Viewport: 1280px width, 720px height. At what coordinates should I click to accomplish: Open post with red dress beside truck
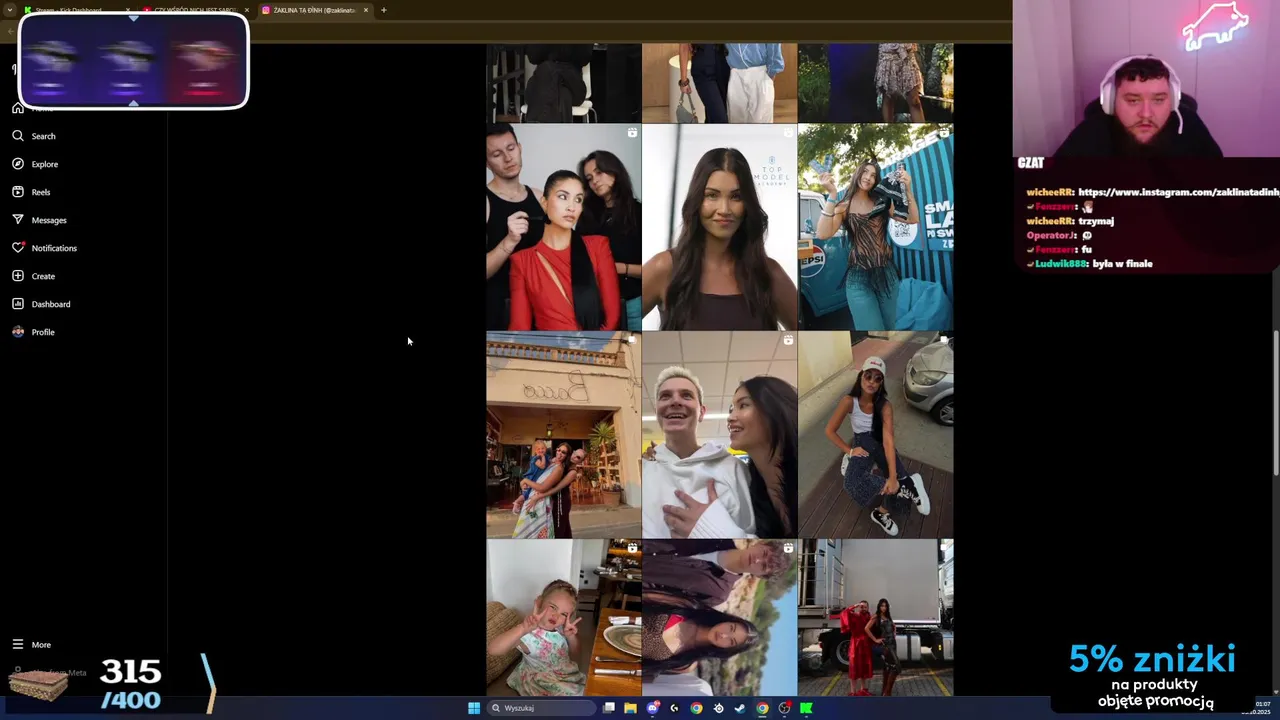point(875,617)
